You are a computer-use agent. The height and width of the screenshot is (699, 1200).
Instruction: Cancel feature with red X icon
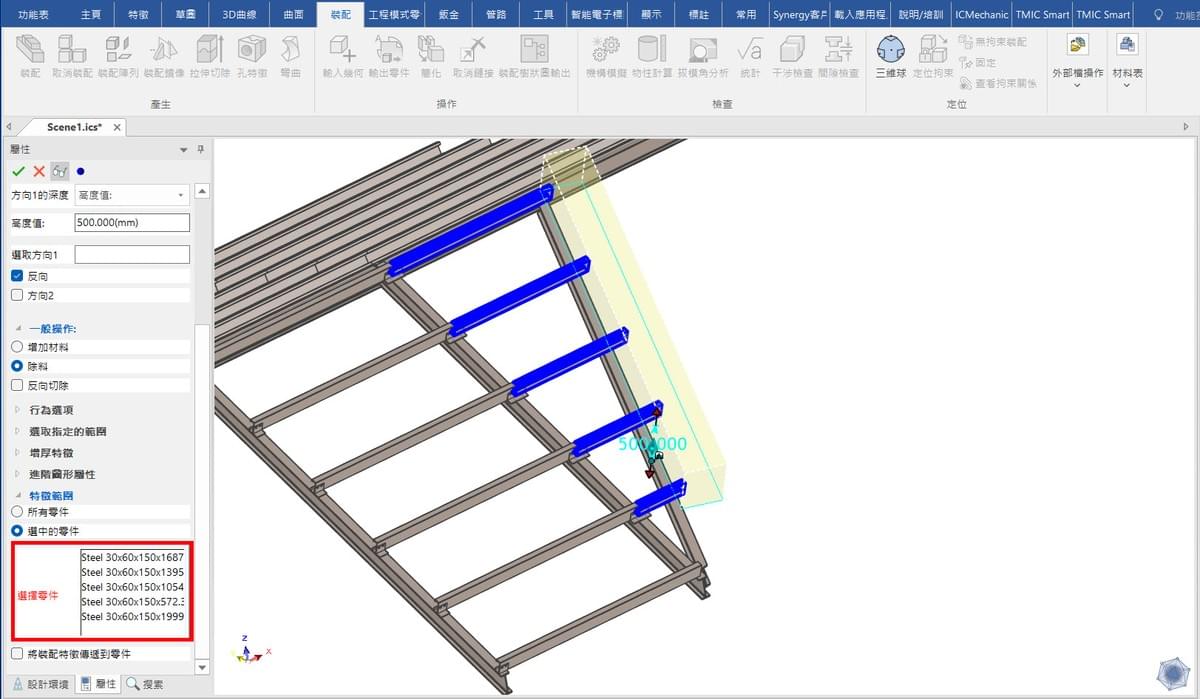point(39,171)
